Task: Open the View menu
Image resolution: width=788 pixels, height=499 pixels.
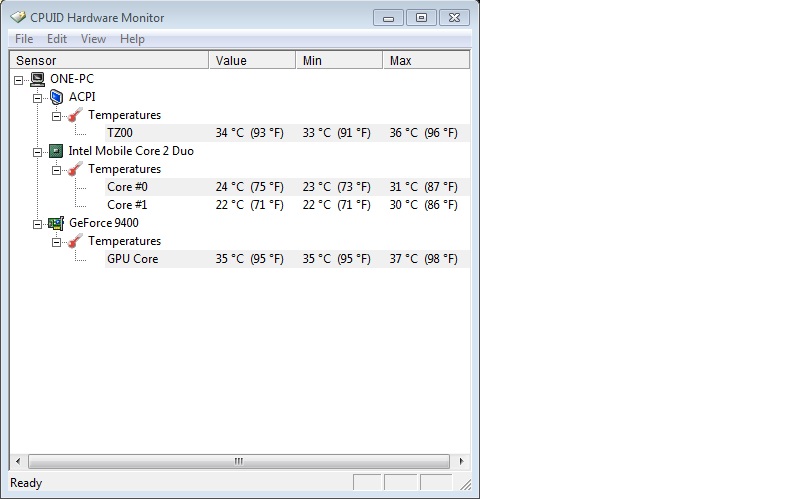Action: tap(93, 39)
